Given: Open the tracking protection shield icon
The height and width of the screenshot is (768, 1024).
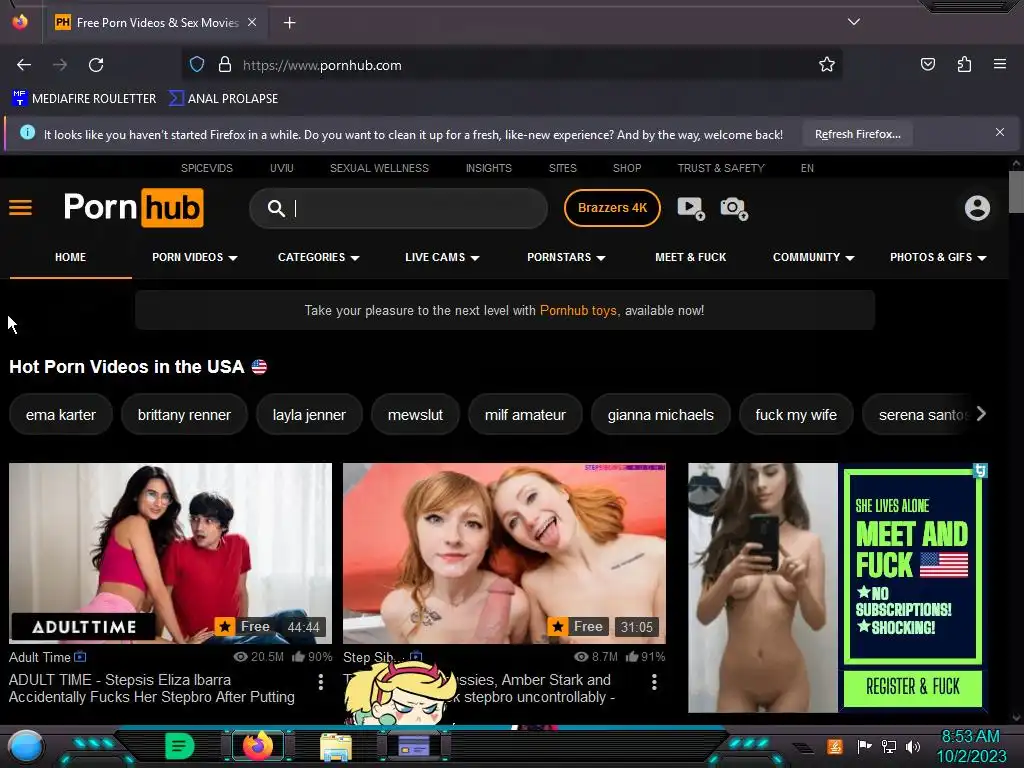Looking at the screenshot, I should coord(197,65).
